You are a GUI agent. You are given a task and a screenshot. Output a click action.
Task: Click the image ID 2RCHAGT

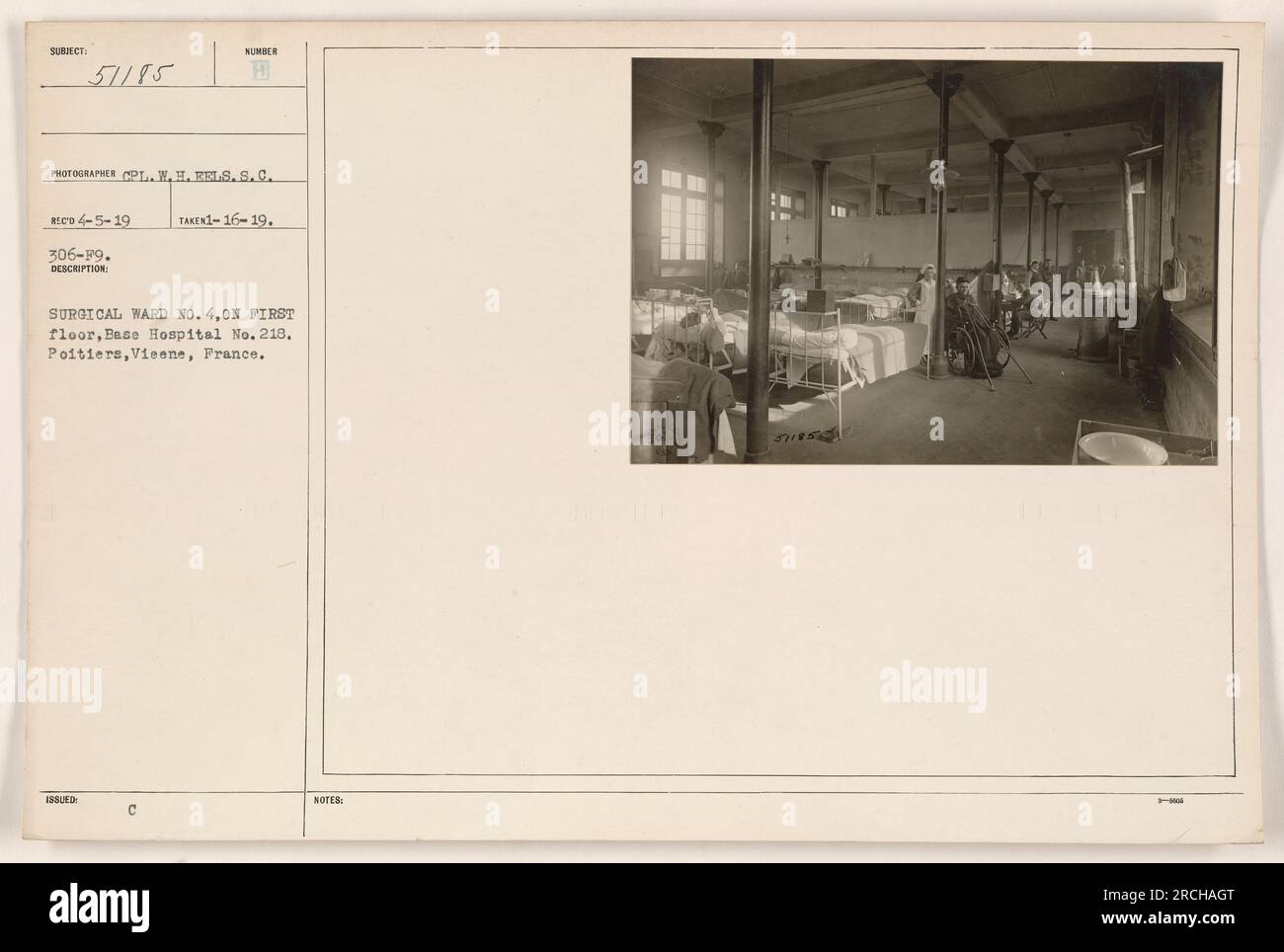[x=1202, y=897]
